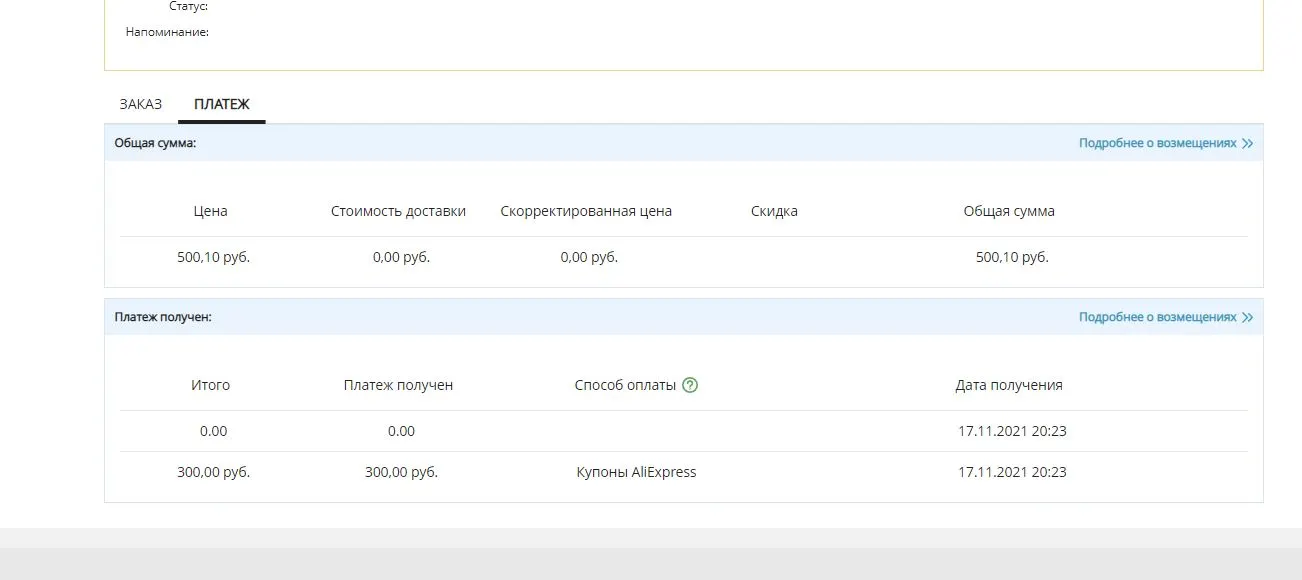1302x580 pixels.
Task: Click the Общая сумма column header
Action: pos(1009,211)
